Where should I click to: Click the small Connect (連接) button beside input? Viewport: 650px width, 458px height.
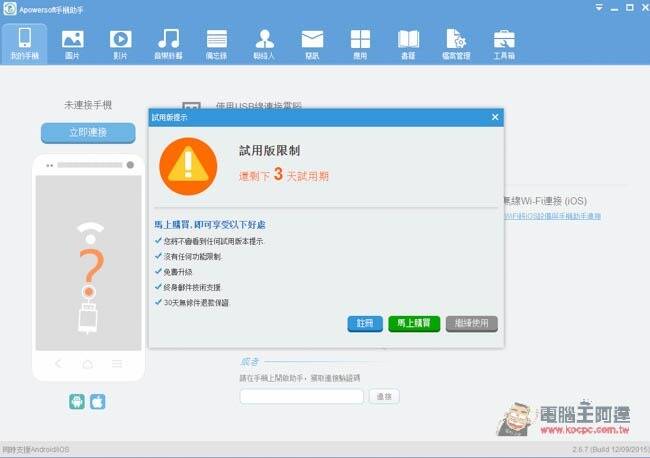pos(384,397)
